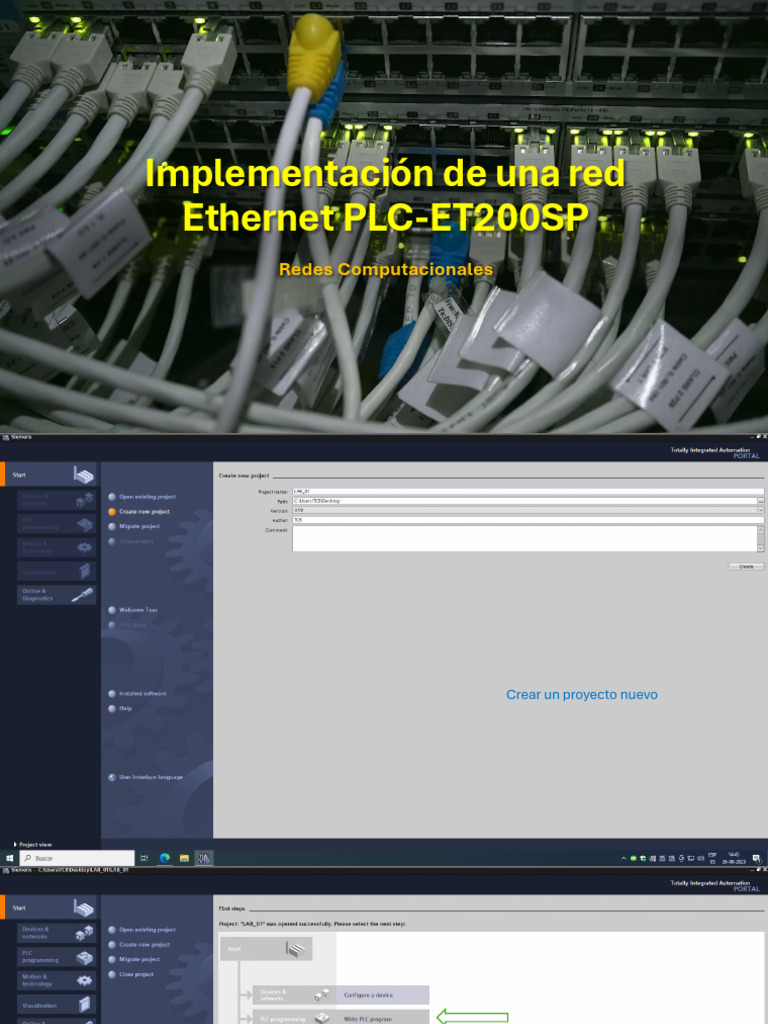Open Motion & technology portal in First steps screen
Viewport: 768px width, 1024px height.
coord(56,980)
